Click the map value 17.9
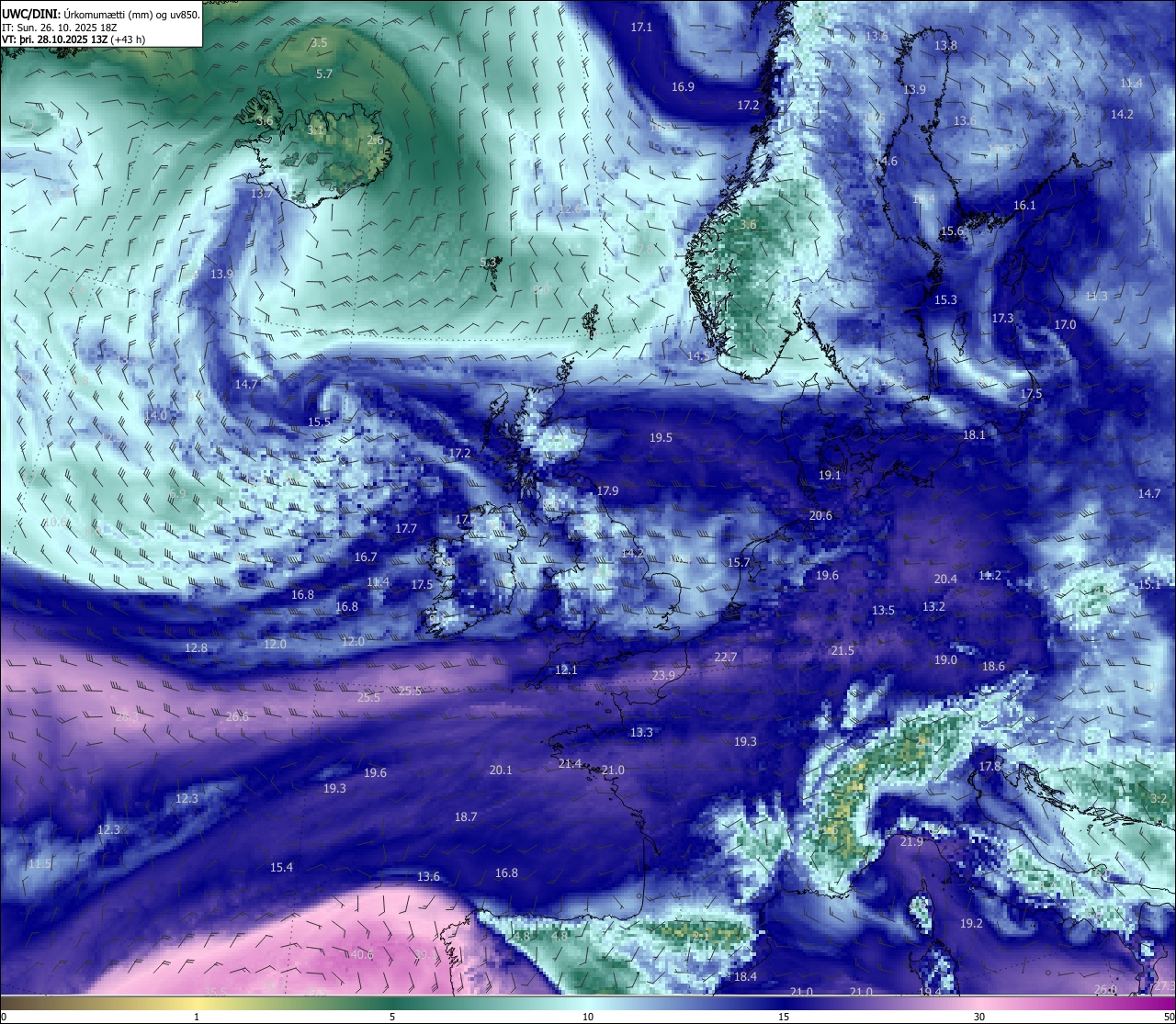This screenshot has width=1176, height=1024. [x=607, y=491]
